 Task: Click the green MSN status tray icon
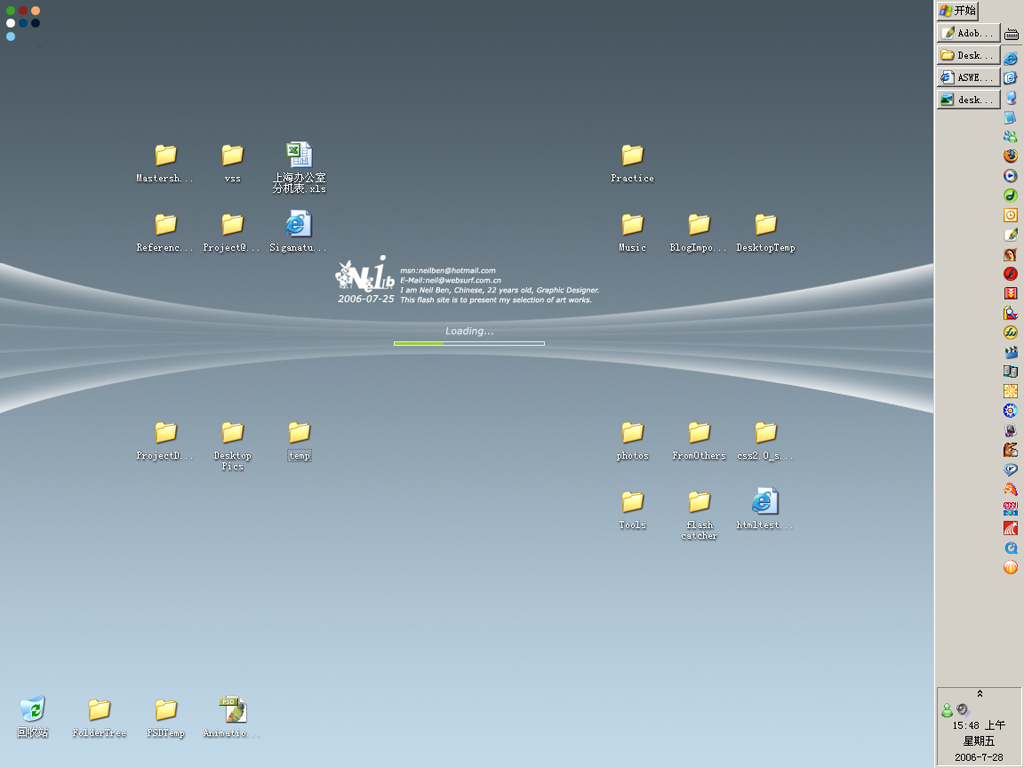[947, 710]
